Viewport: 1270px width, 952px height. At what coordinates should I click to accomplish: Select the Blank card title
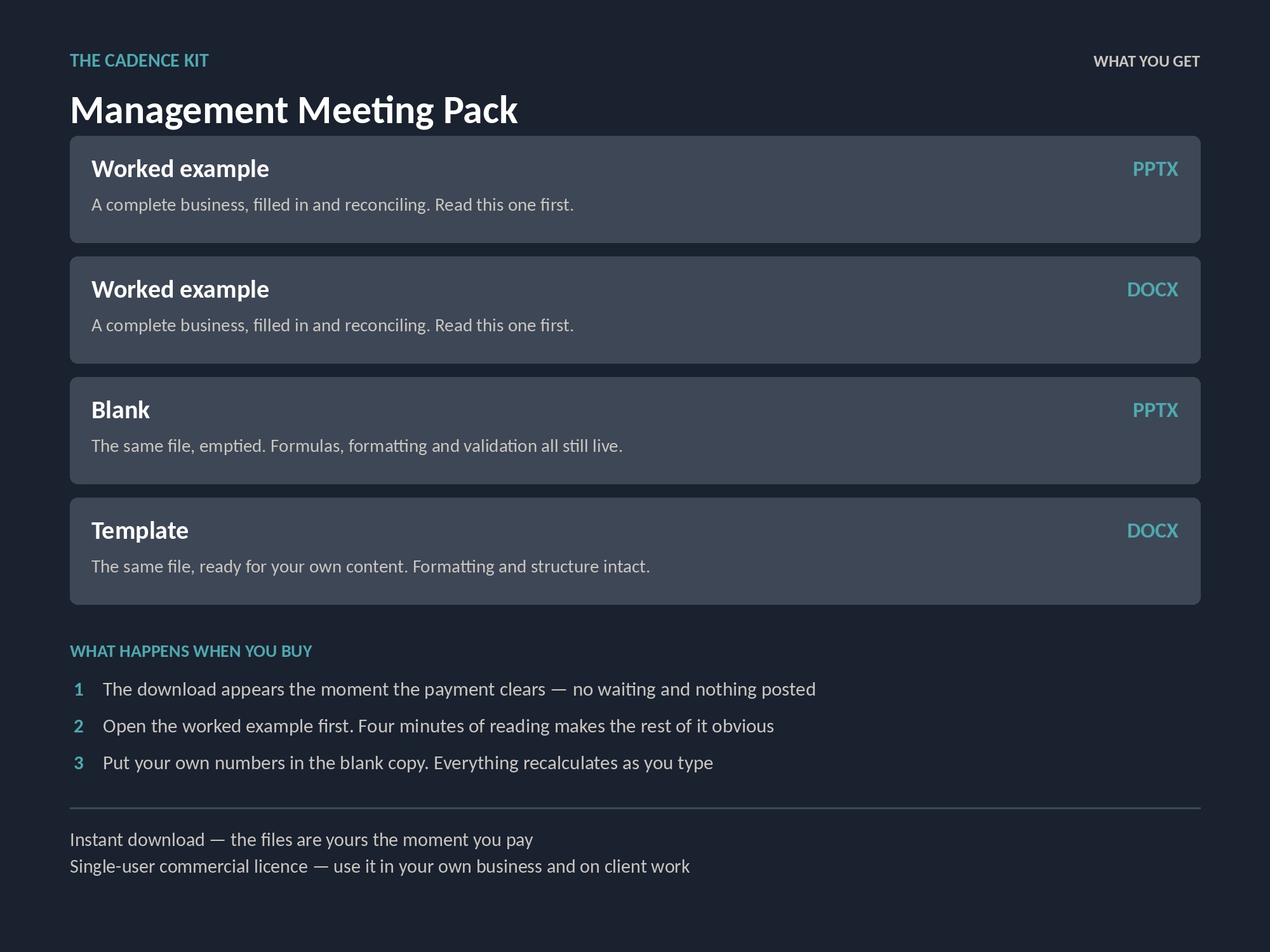[x=121, y=410]
